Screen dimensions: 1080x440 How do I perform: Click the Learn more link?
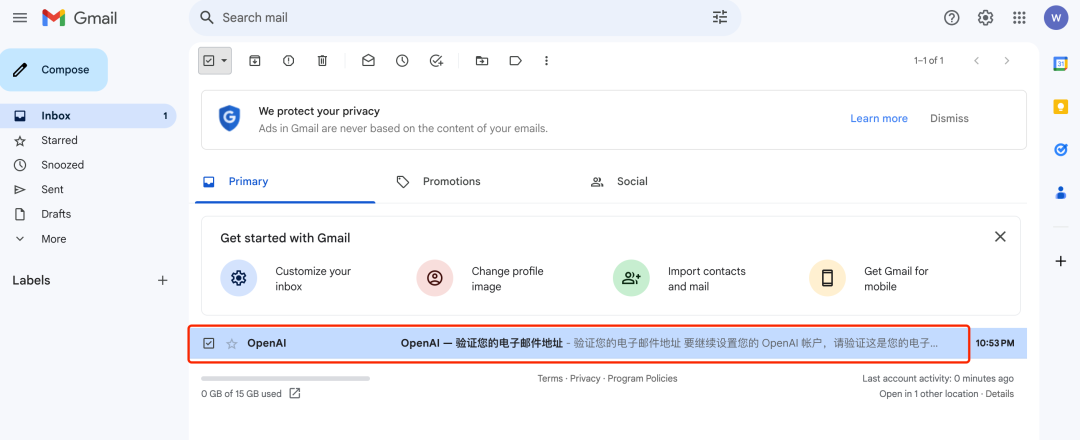(879, 119)
